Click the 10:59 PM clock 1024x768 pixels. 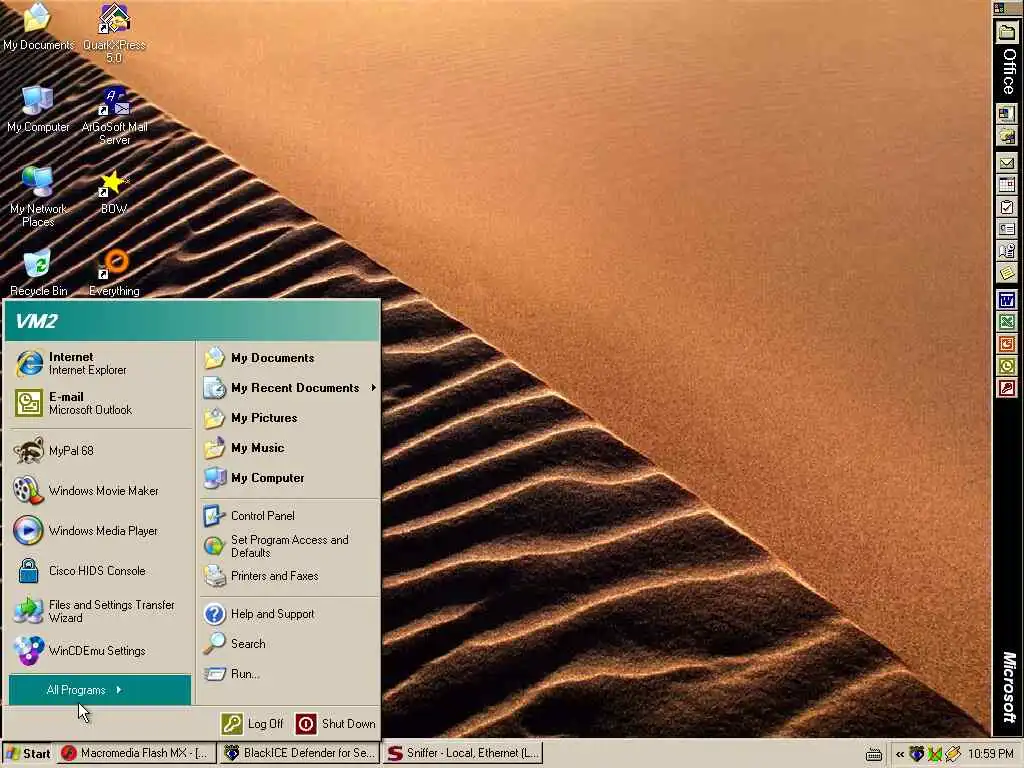click(x=990, y=754)
